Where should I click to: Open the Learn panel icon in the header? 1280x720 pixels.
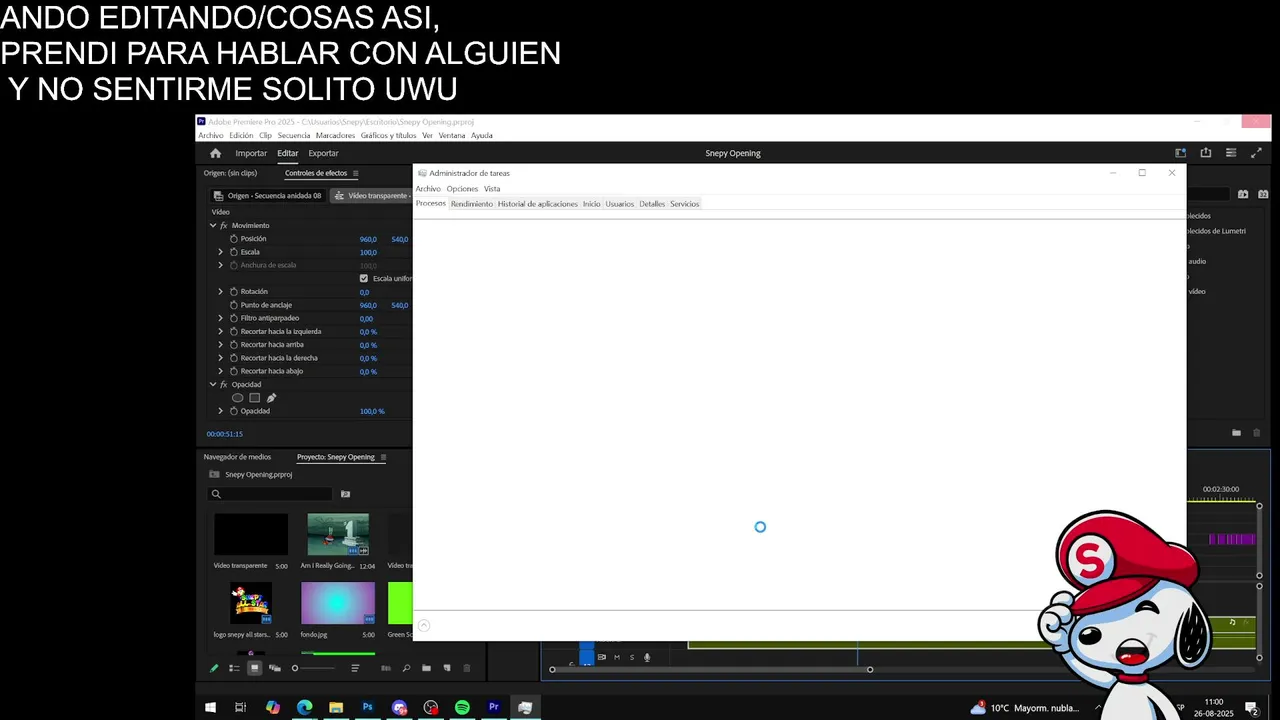point(1181,153)
